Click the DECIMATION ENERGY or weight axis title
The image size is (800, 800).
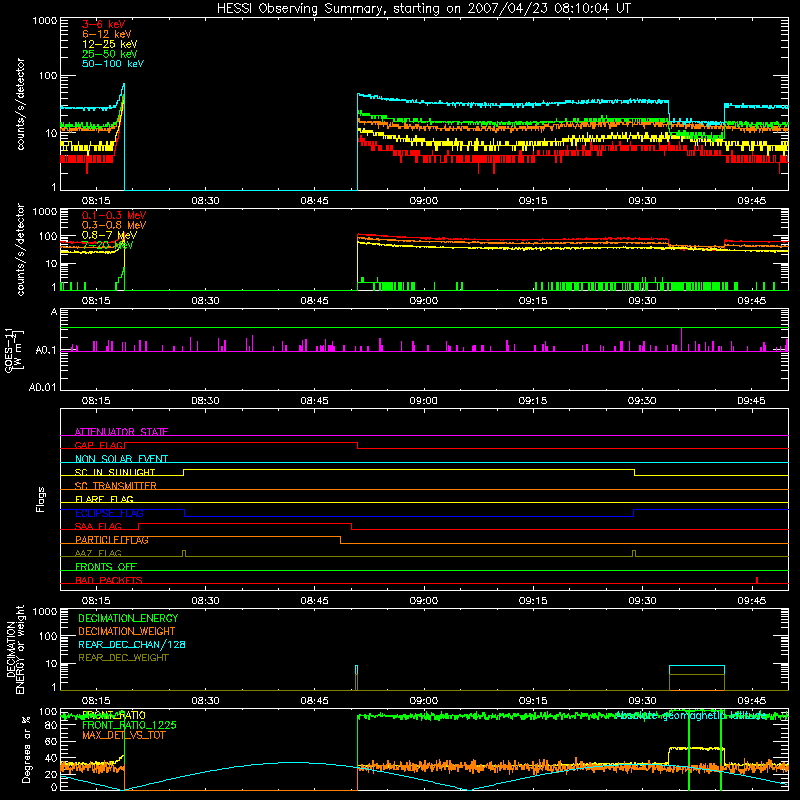pos(15,649)
